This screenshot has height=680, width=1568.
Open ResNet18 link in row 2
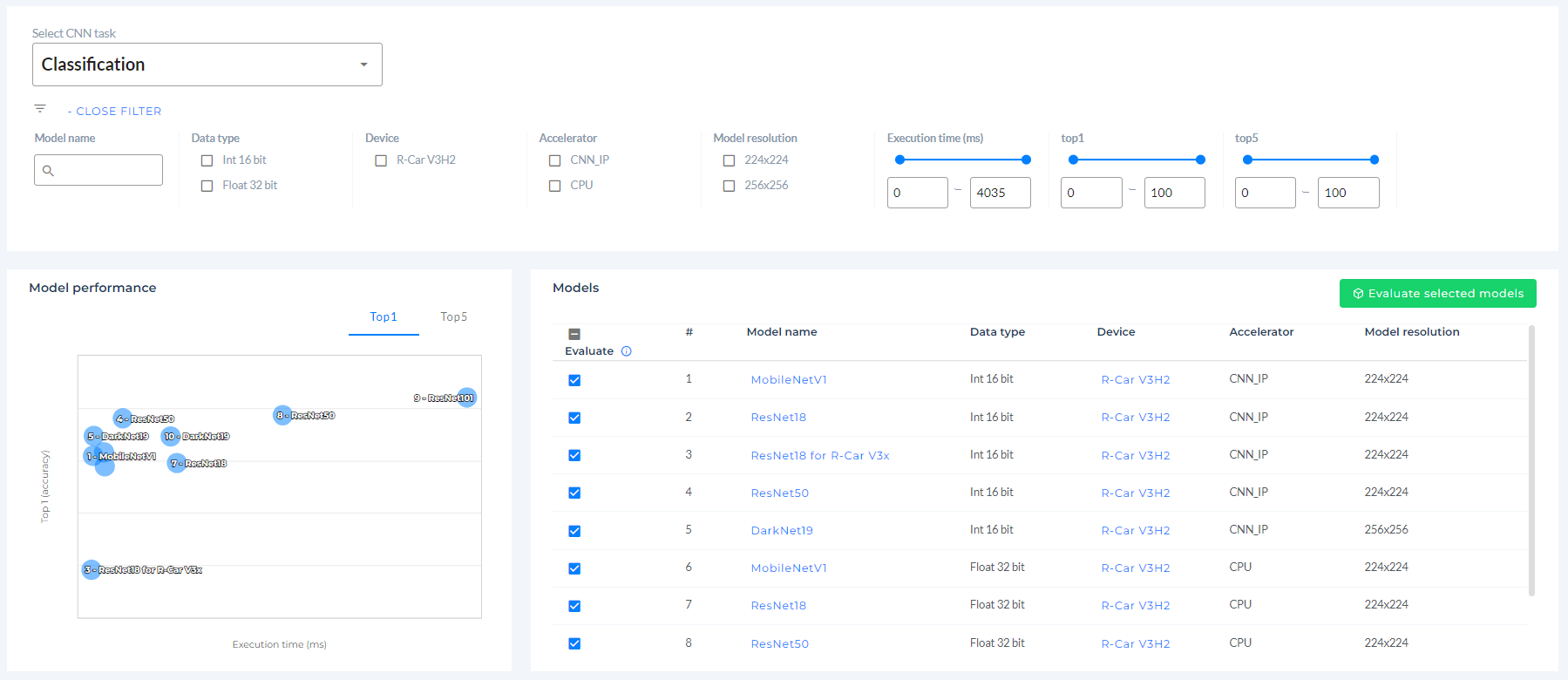point(778,418)
